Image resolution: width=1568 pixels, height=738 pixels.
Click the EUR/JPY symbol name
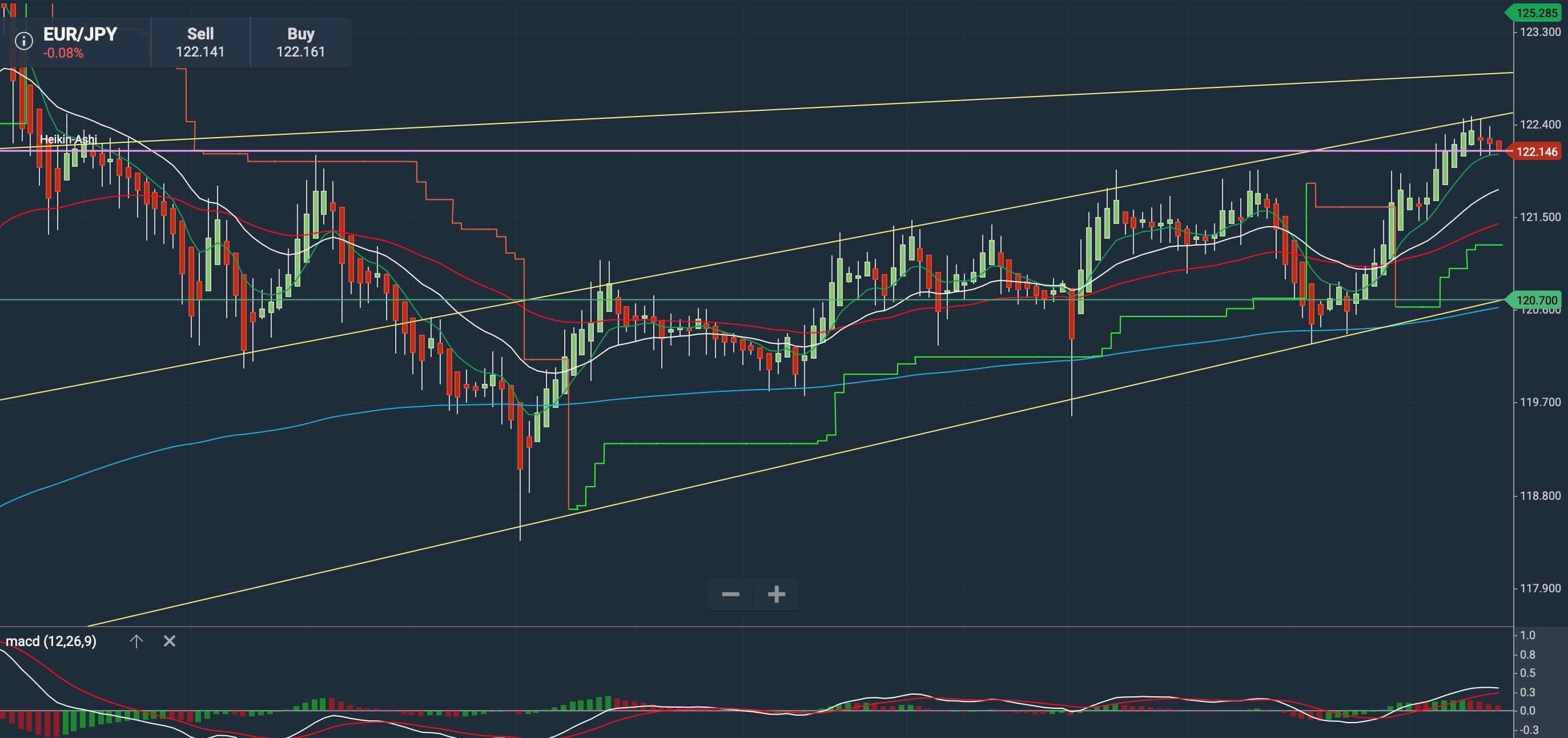pyautogui.click(x=81, y=34)
